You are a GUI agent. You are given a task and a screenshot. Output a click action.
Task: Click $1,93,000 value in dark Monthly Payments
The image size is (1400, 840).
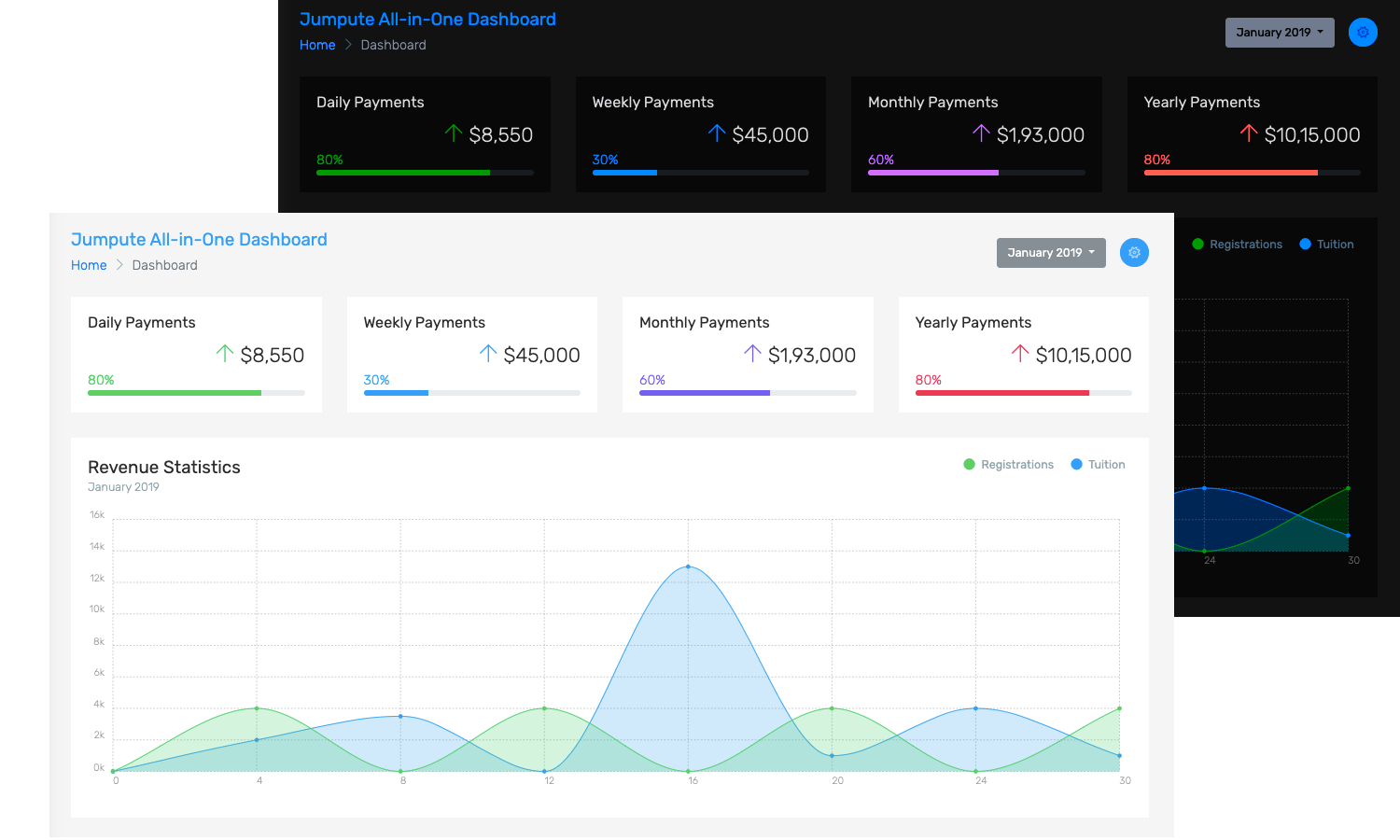tap(1041, 134)
